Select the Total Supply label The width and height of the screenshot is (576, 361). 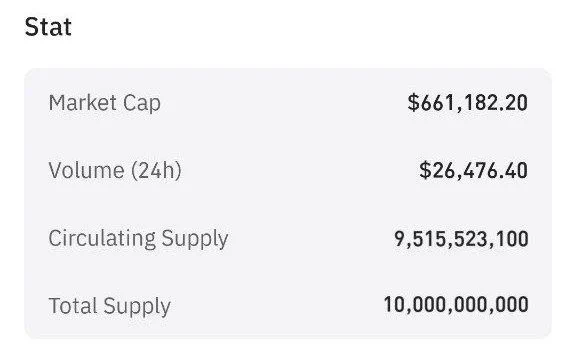coord(110,306)
